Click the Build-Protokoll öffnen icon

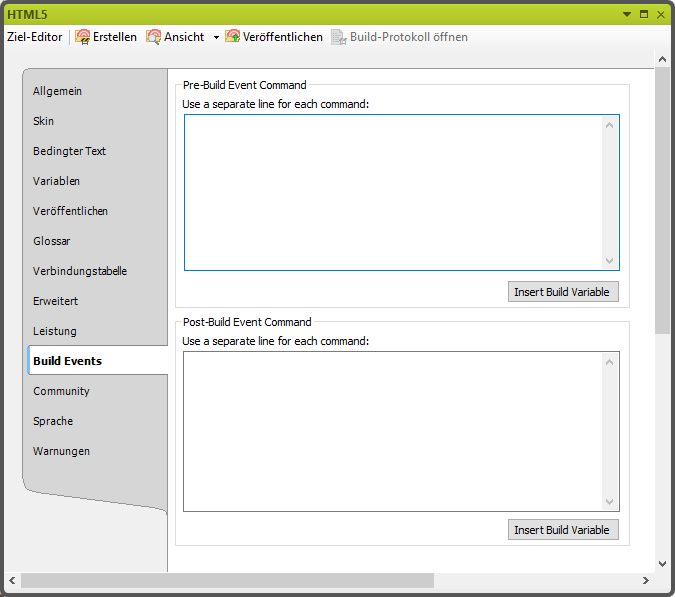click(340, 37)
